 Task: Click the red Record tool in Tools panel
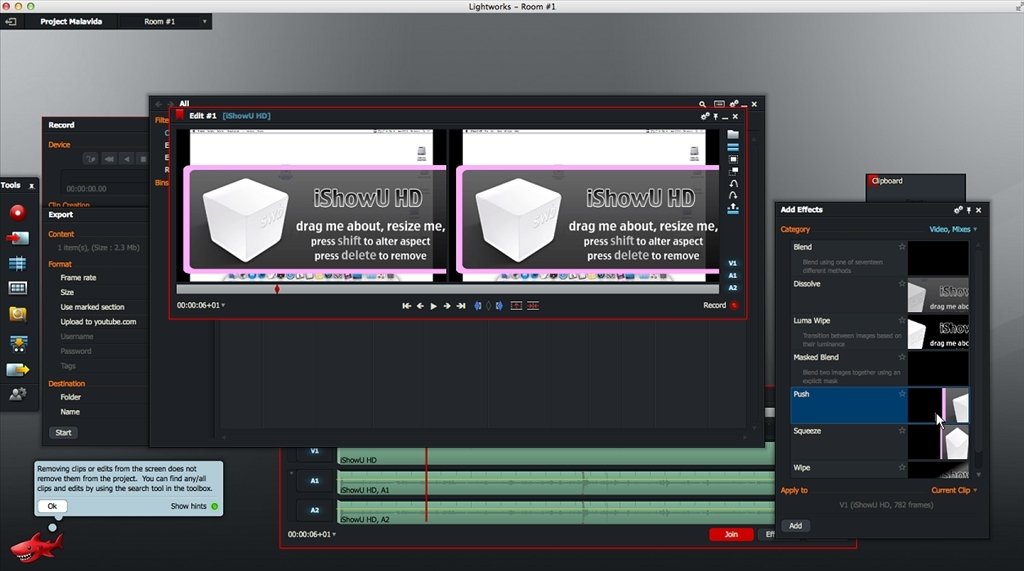pos(18,212)
